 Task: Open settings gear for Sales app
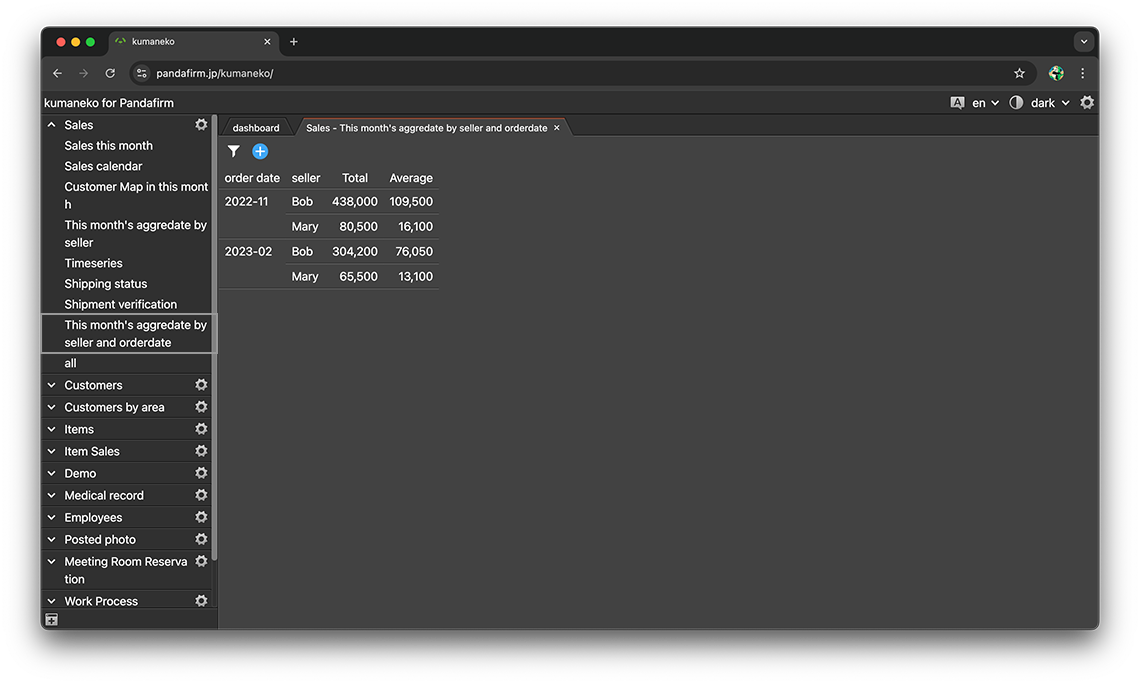pyautogui.click(x=201, y=125)
